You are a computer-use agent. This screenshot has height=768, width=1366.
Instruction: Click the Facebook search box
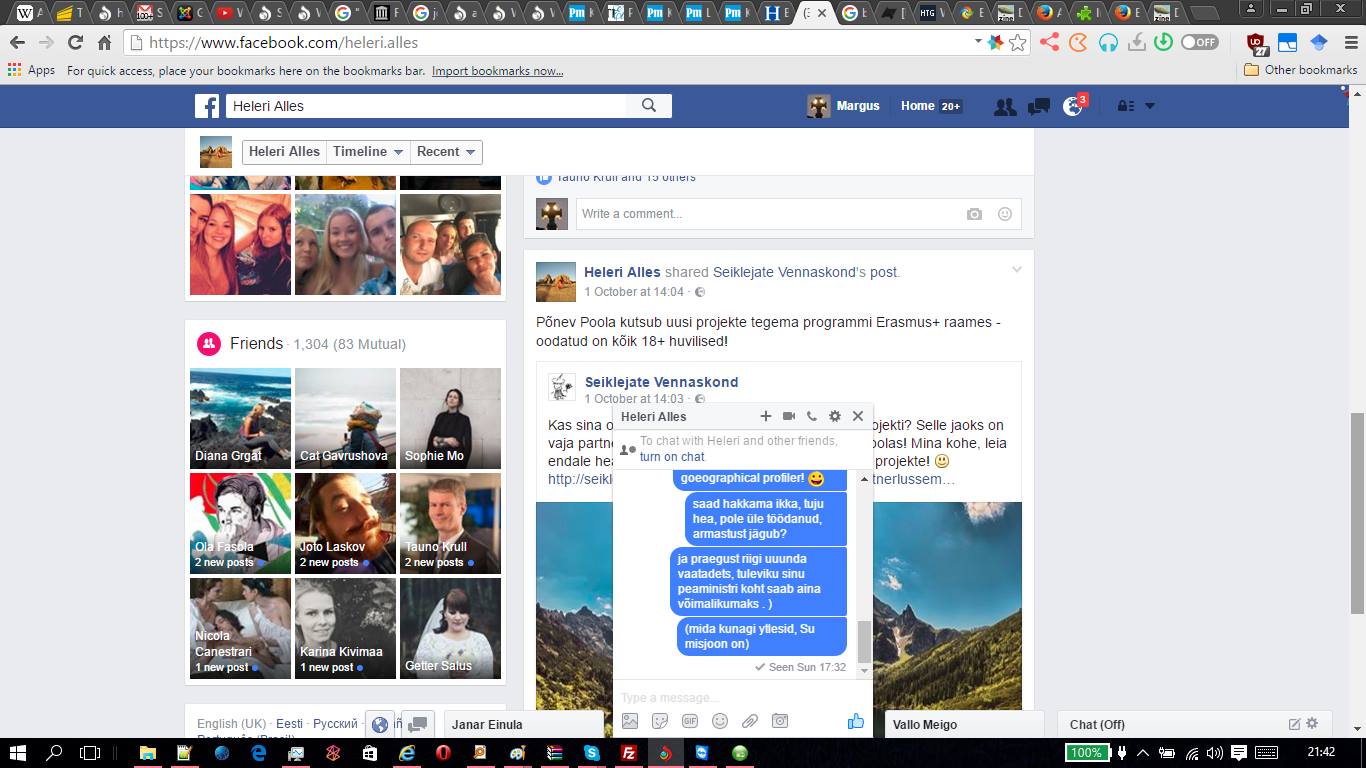coord(426,106)
